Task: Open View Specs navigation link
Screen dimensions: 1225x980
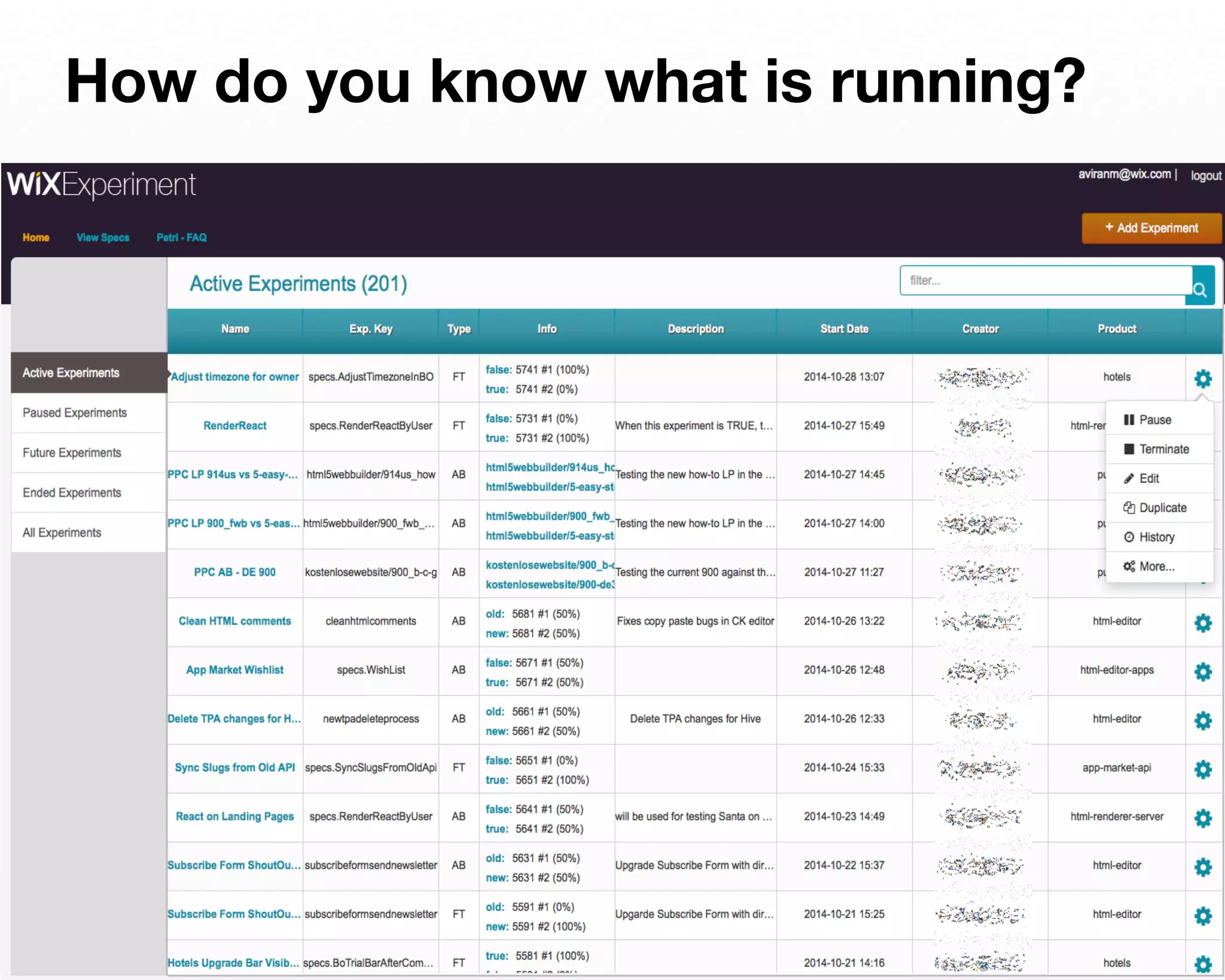Action: click(103, 238)
